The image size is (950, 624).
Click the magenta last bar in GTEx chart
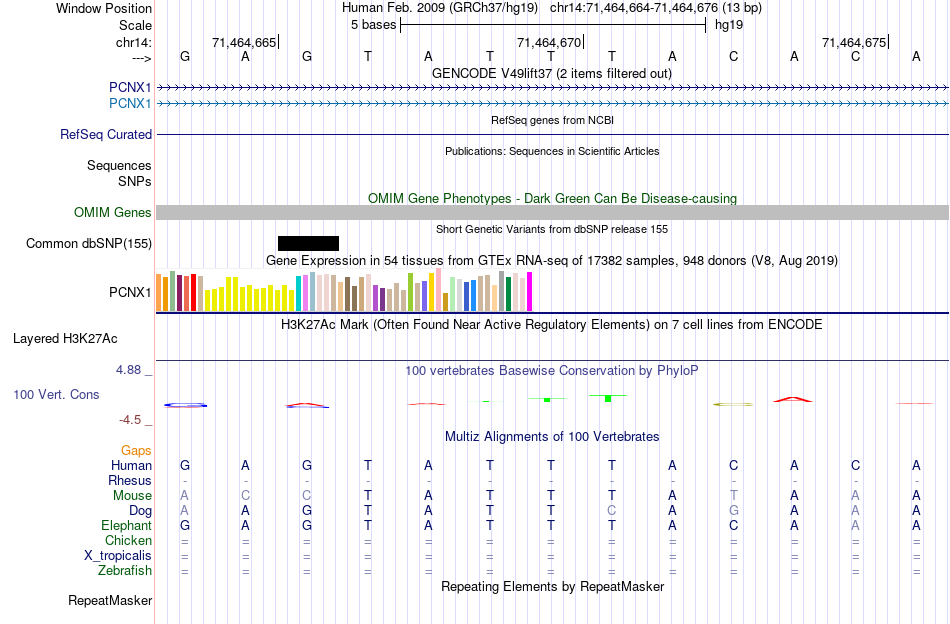tap(530, 292)
